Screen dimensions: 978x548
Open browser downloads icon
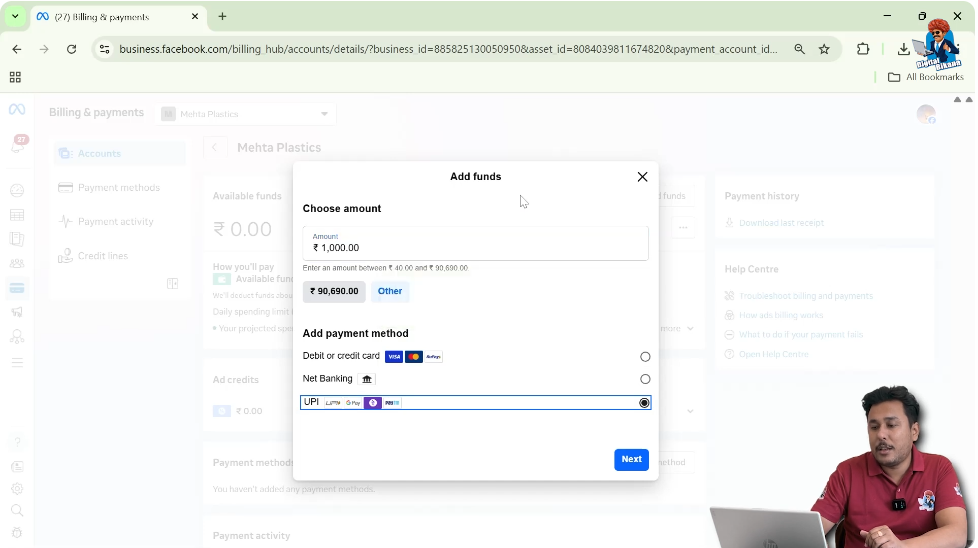coord(903,49)
